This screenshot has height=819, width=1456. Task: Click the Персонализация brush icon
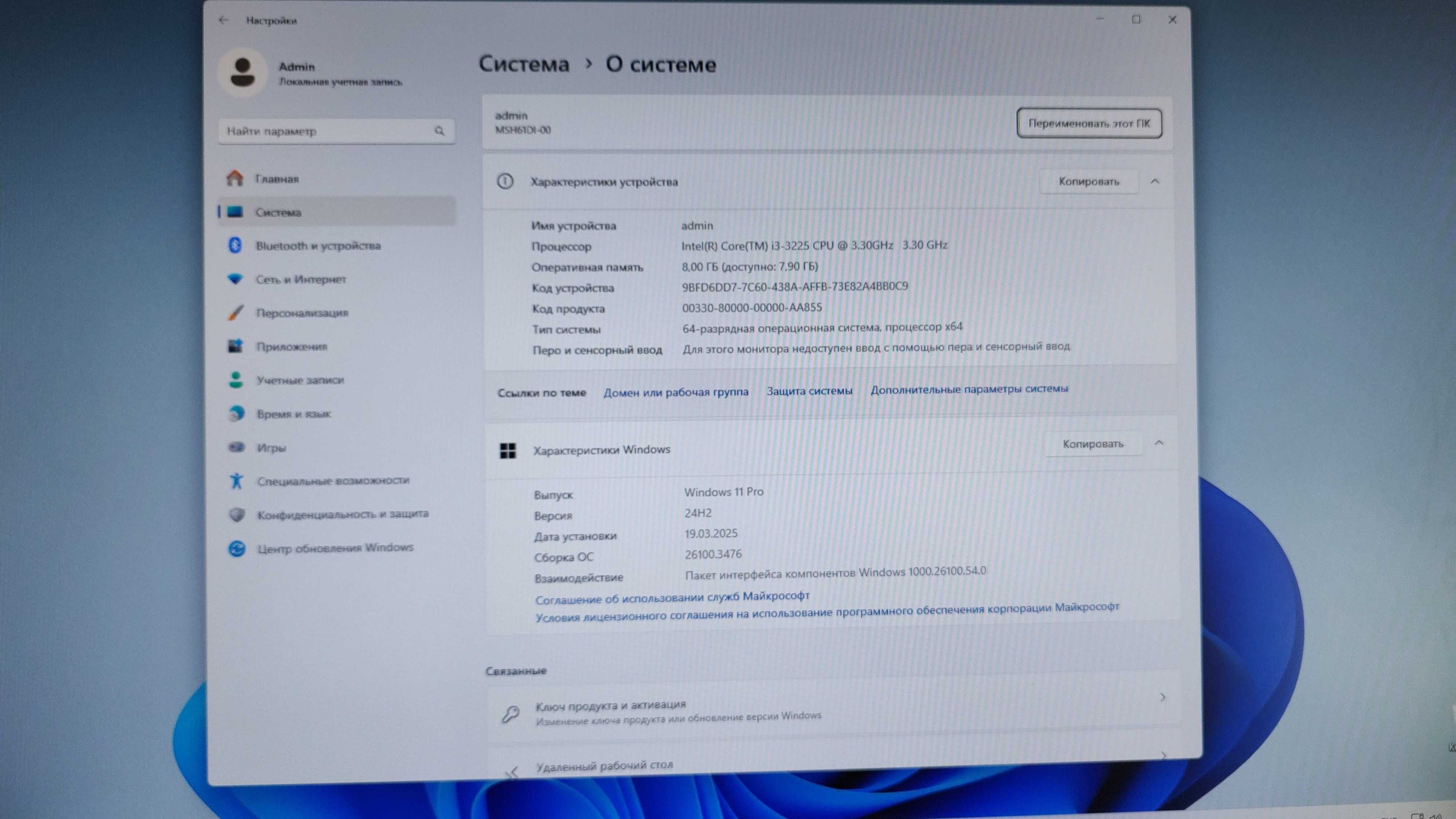(236, 313)
